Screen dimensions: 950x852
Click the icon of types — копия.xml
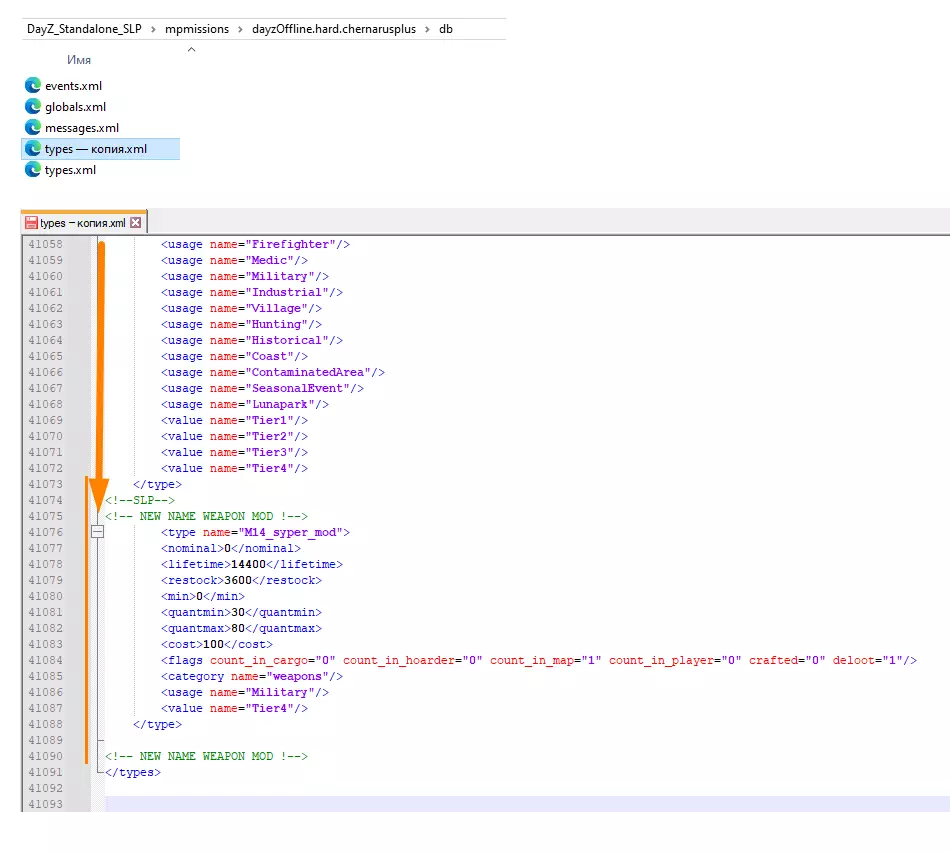pyautogui.click(x=32, y=149)
